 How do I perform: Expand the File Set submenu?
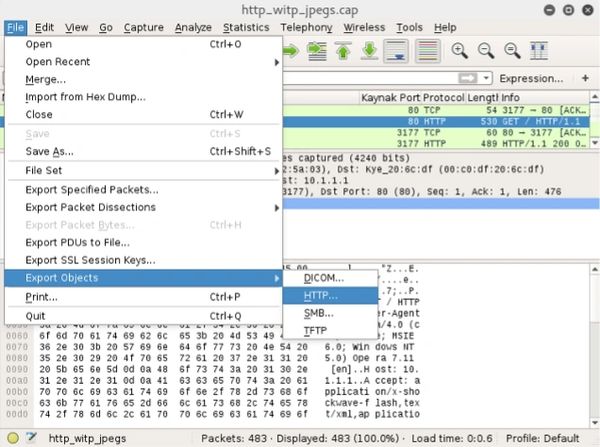[143, 171]
